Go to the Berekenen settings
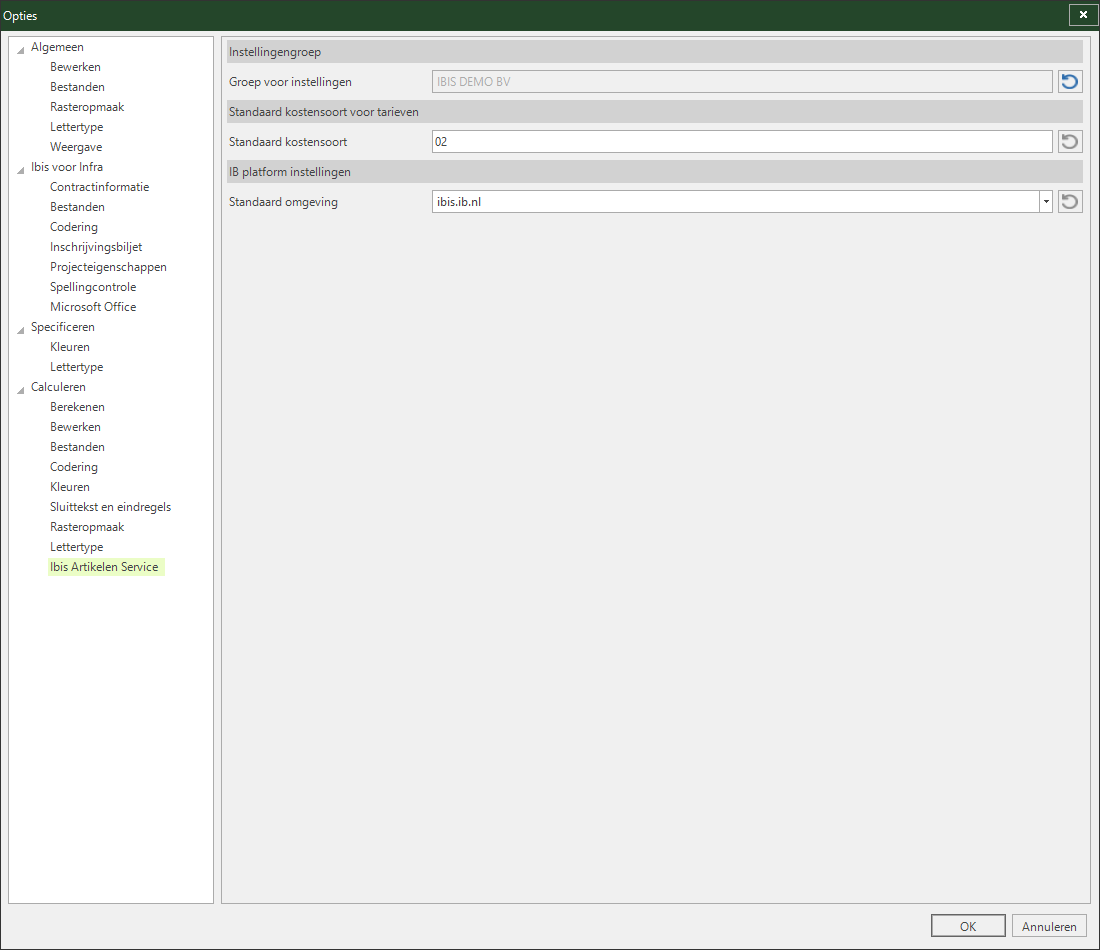 point(77,407)
